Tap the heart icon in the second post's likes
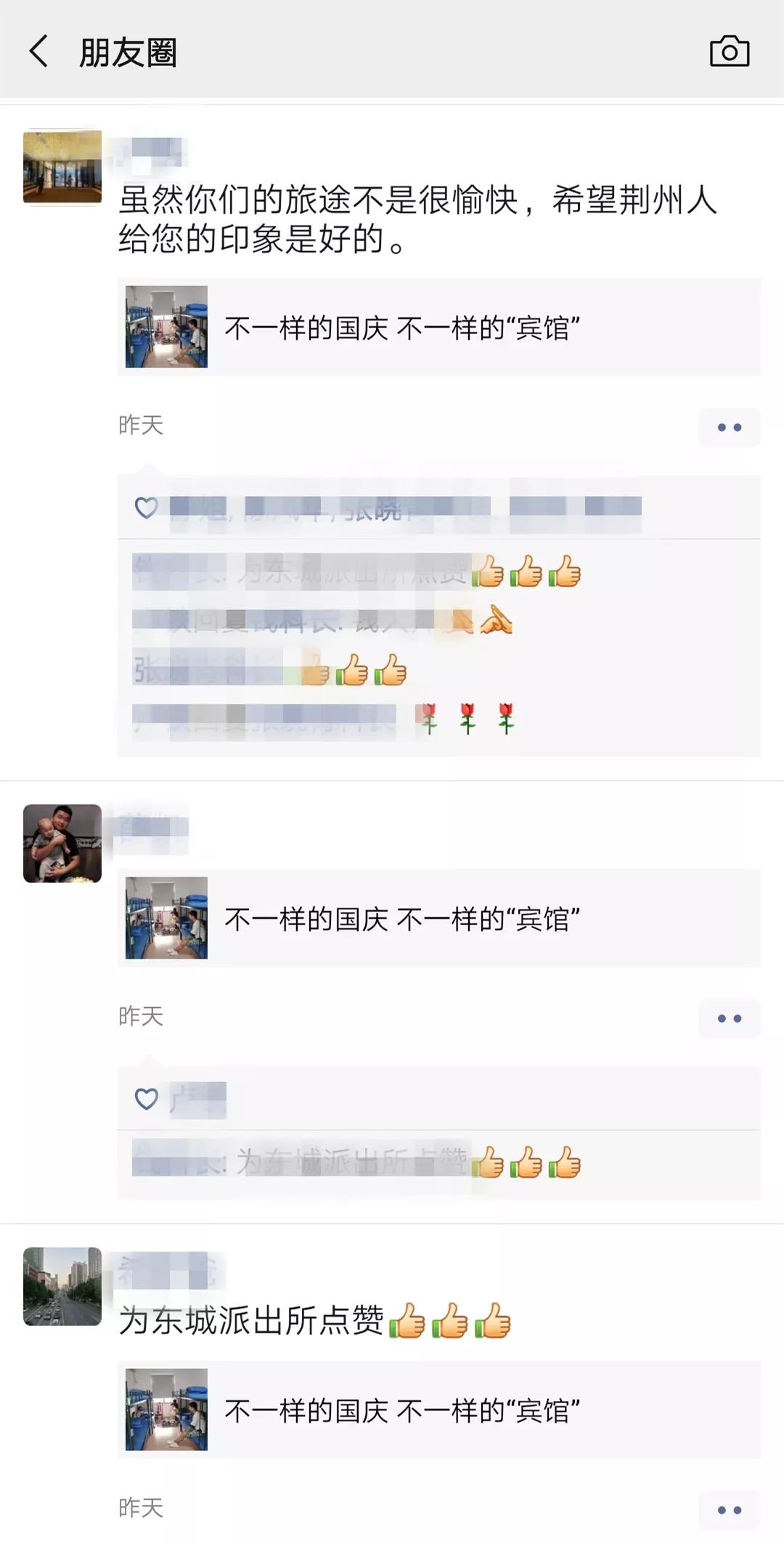784x1544 pixels. click(x=147, y=1099)
